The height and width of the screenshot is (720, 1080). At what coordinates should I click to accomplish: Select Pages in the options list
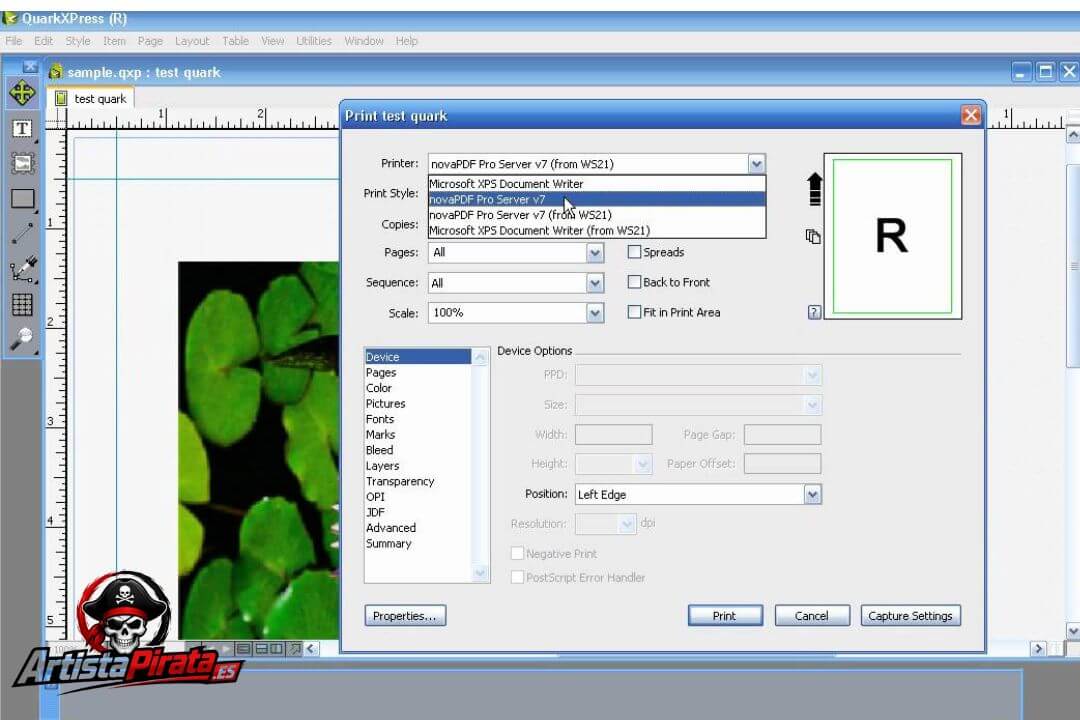417,372
